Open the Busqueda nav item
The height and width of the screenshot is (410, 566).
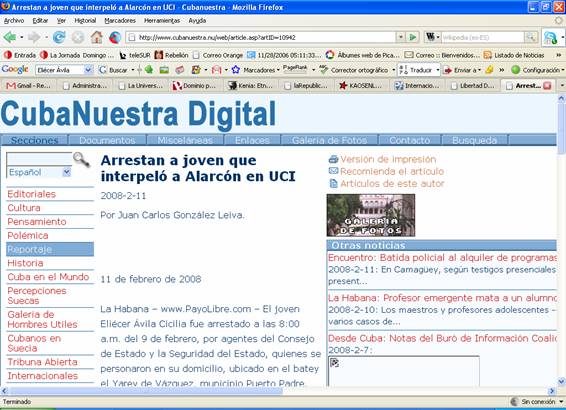click(x=475, y=140)
